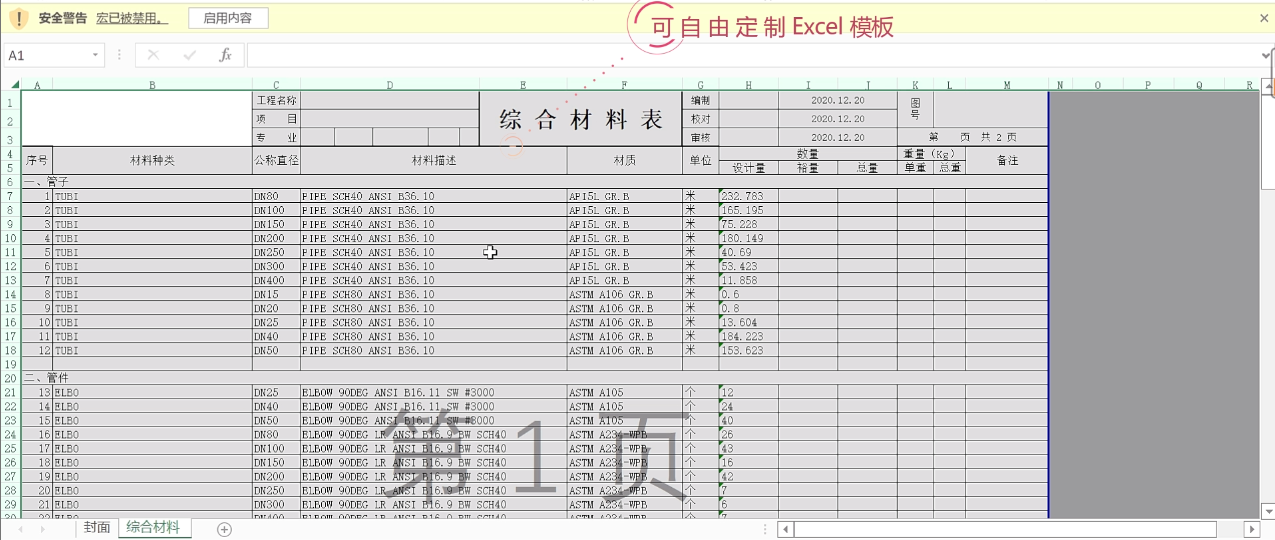Select the 序号 header cell
This screenshot has width=1275, height=540.
tap(37, 160)
